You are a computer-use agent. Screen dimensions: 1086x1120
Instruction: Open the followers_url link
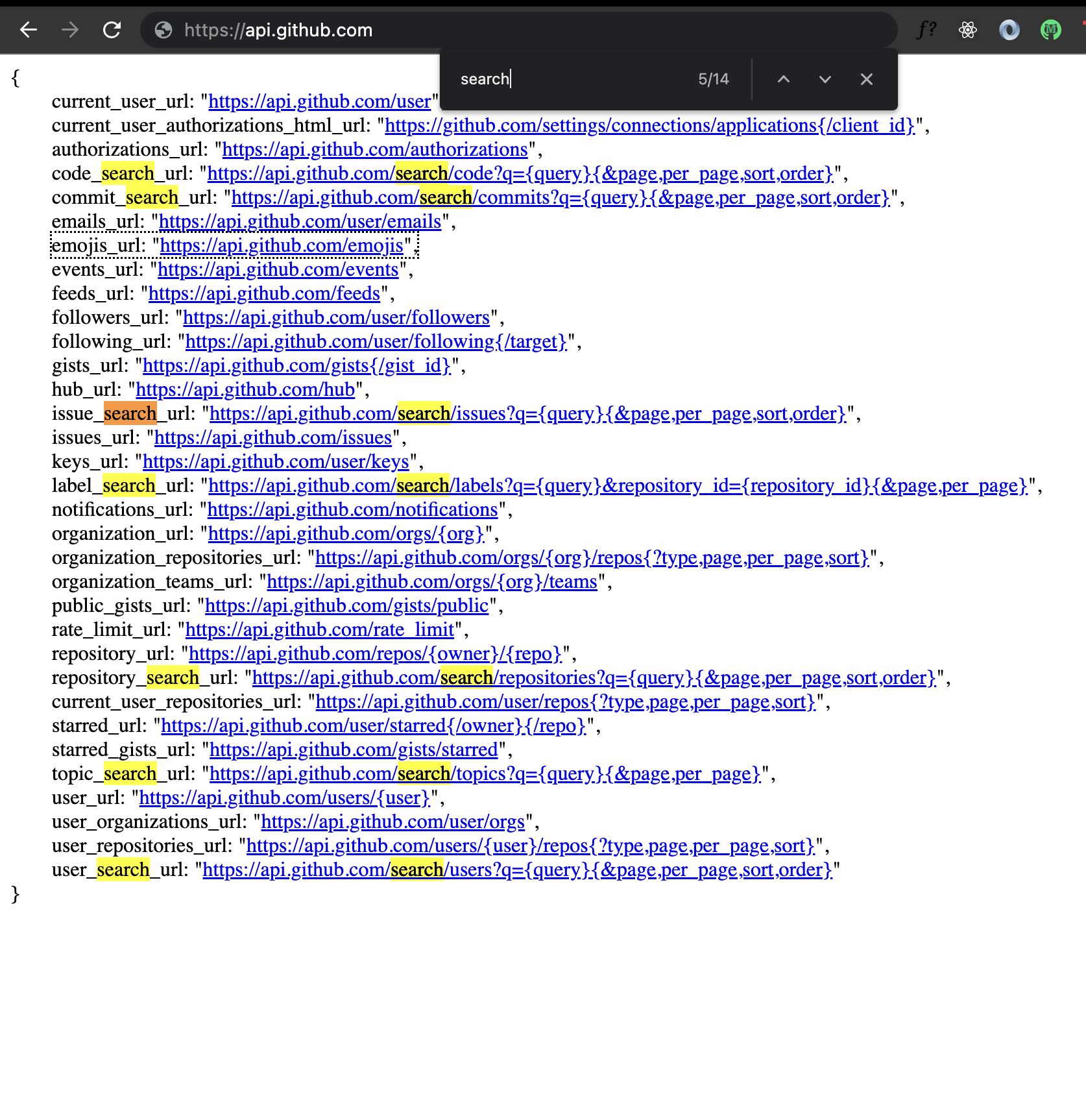[337, 318]
